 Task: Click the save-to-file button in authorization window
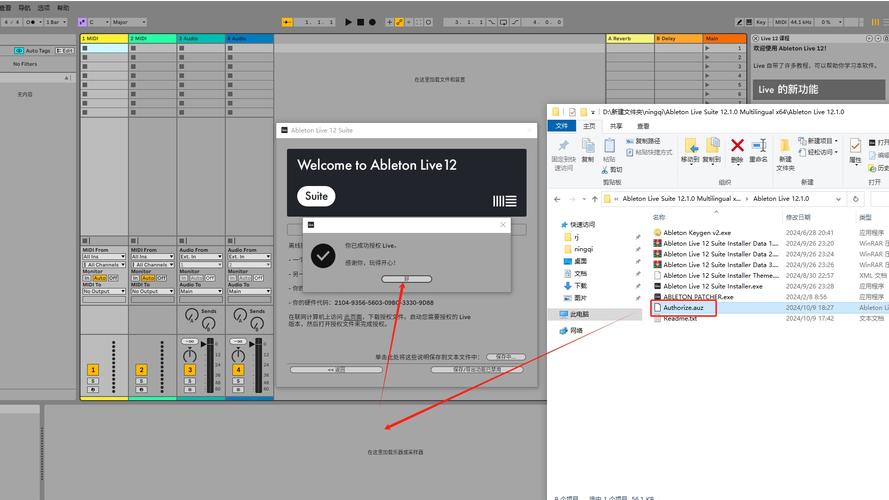click(505, 357)
